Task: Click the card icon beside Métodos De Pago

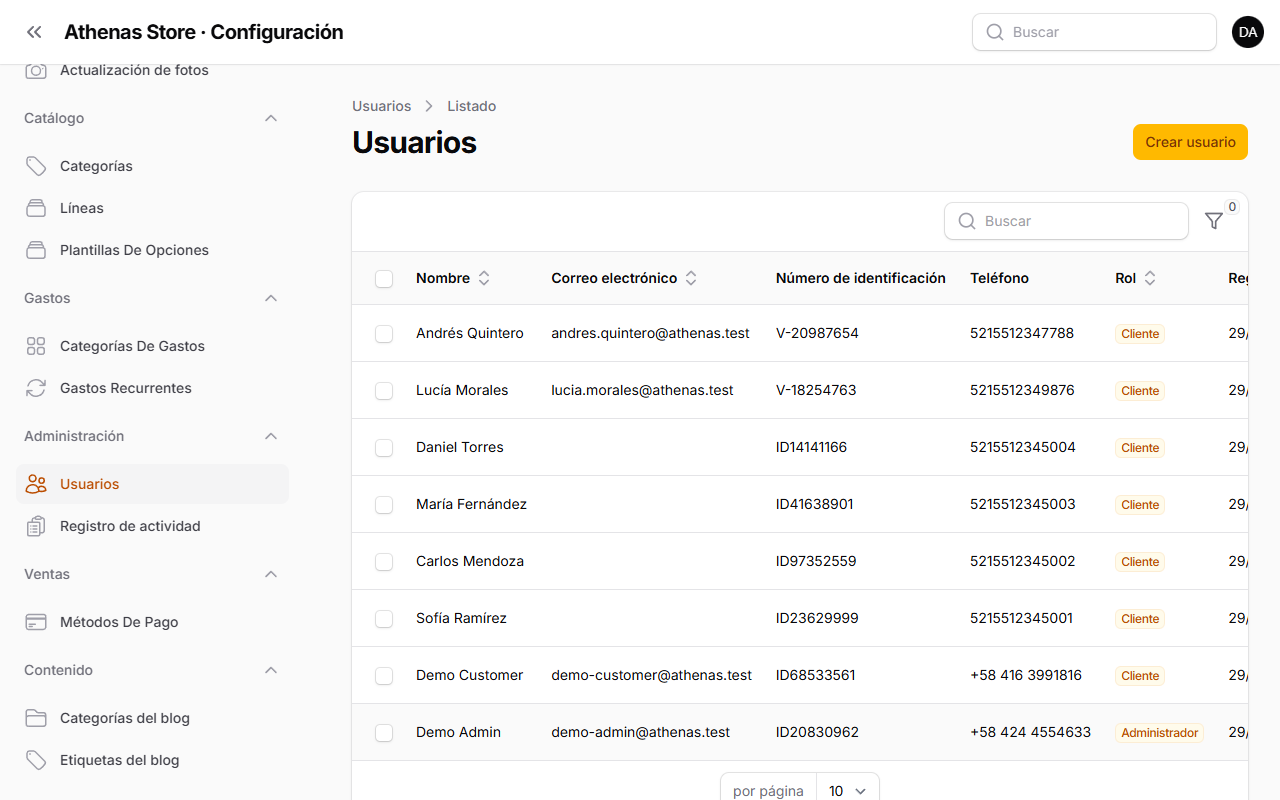Action: point(36,622)
